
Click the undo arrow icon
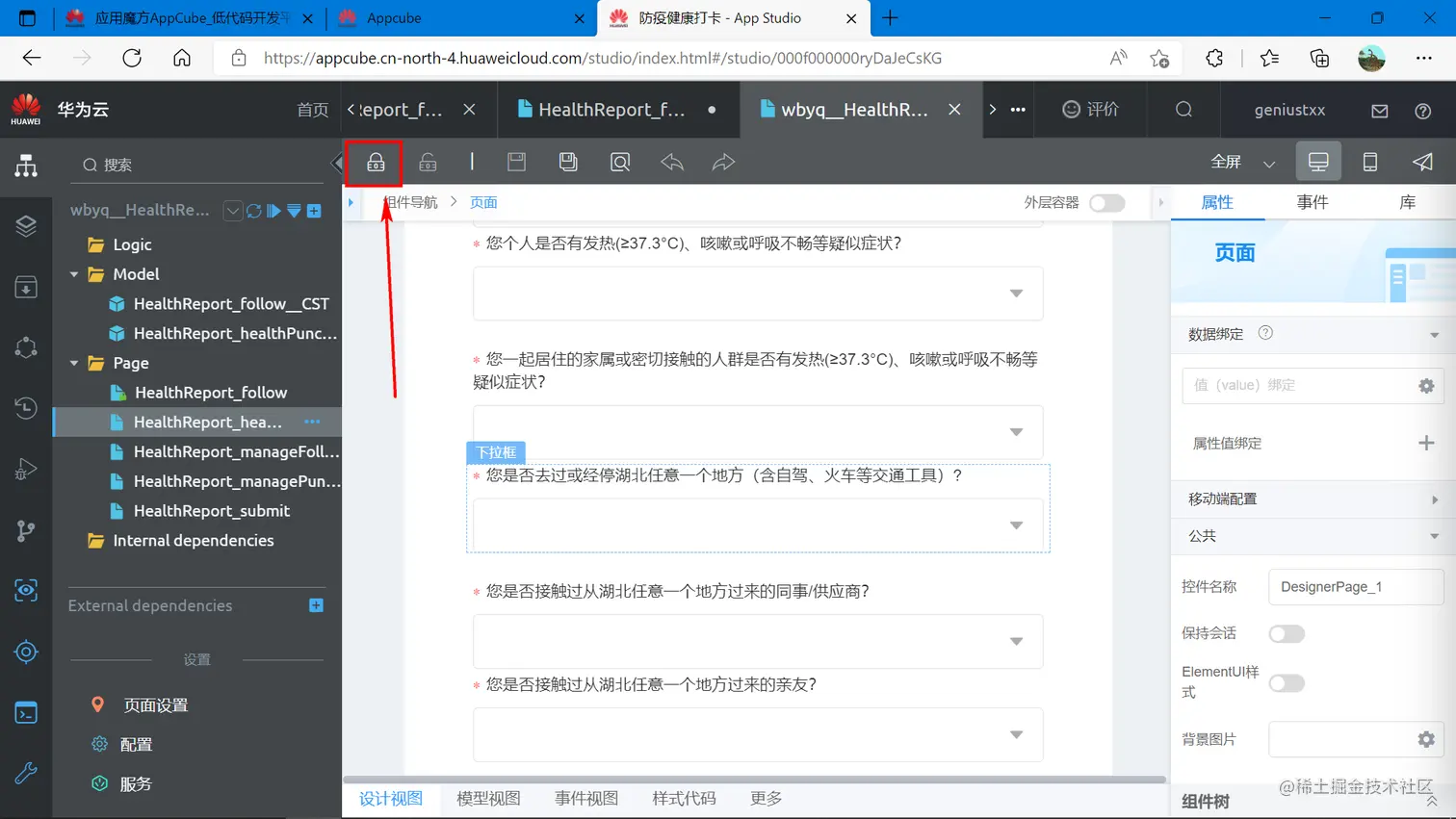click(x=672, y=162)
